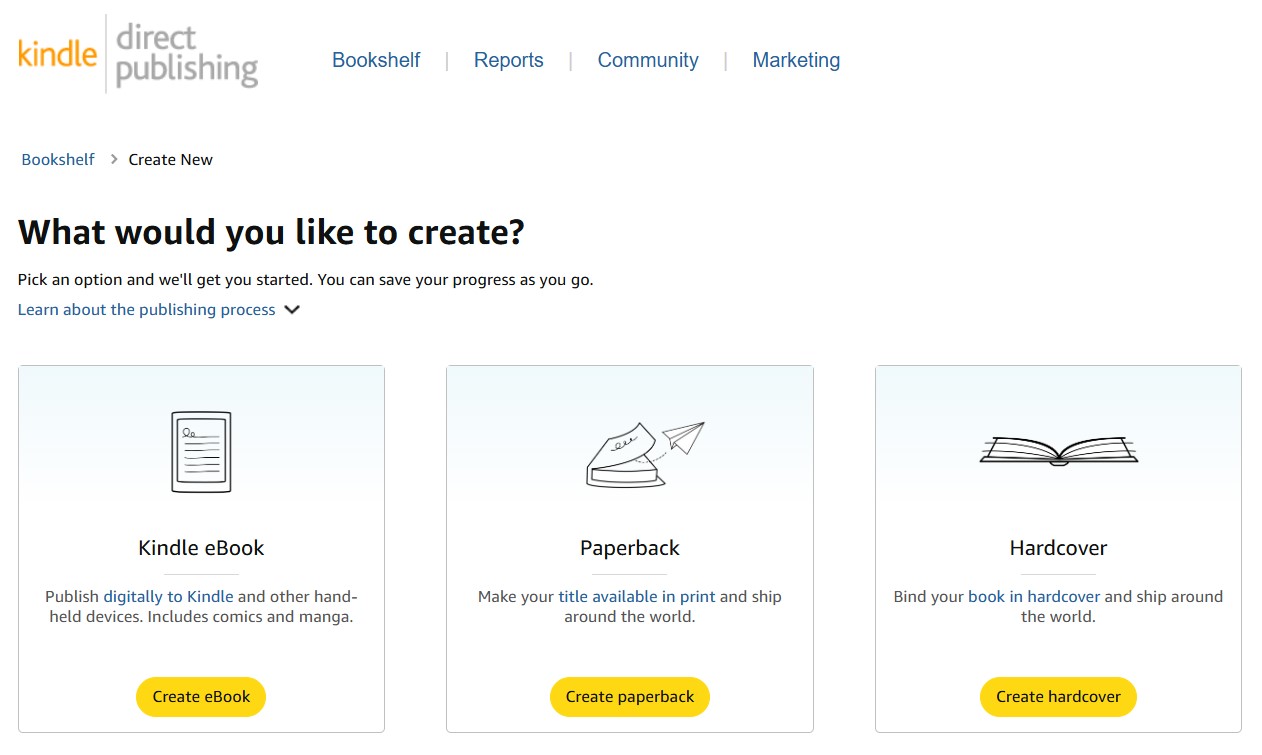Open the Community navigation item
The width and height of the screenshot is (1262, 755).
point(648,60)
